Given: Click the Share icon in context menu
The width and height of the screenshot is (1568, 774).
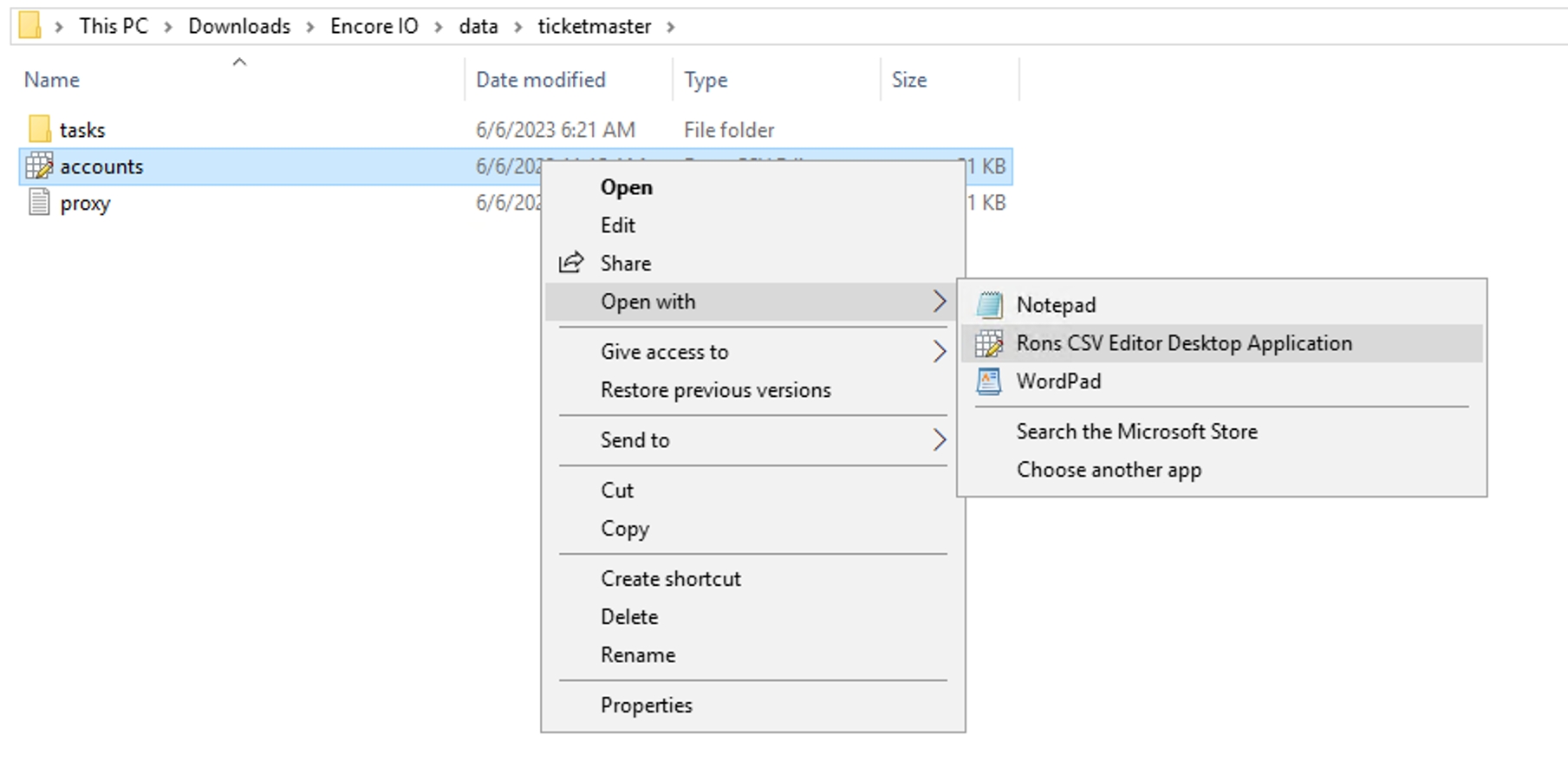Looking at the screenshot, I should tap(571, 263).
